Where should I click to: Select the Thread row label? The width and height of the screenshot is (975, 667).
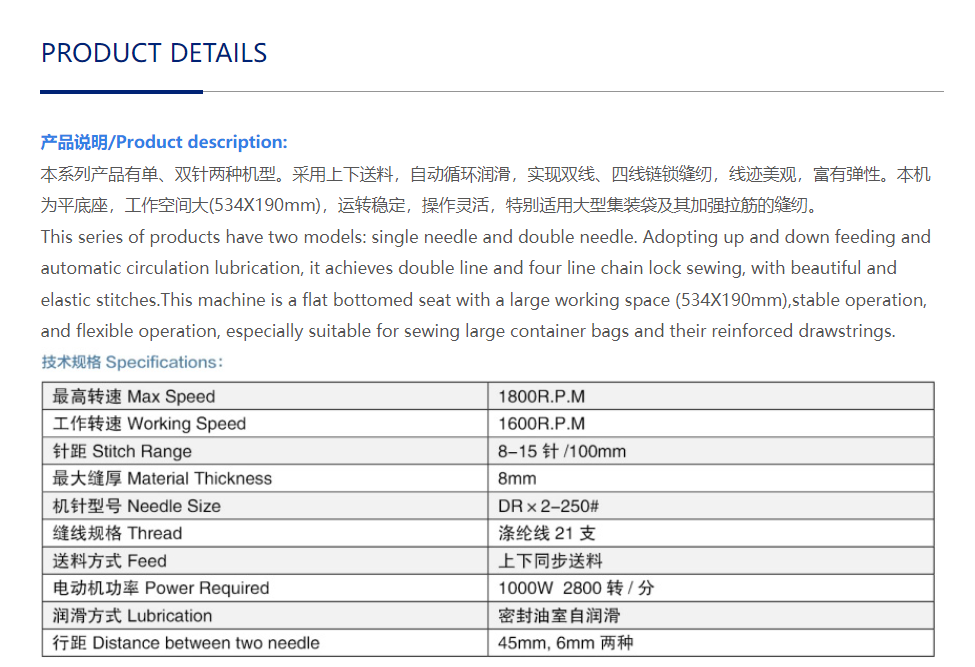(x=117, y=533)
